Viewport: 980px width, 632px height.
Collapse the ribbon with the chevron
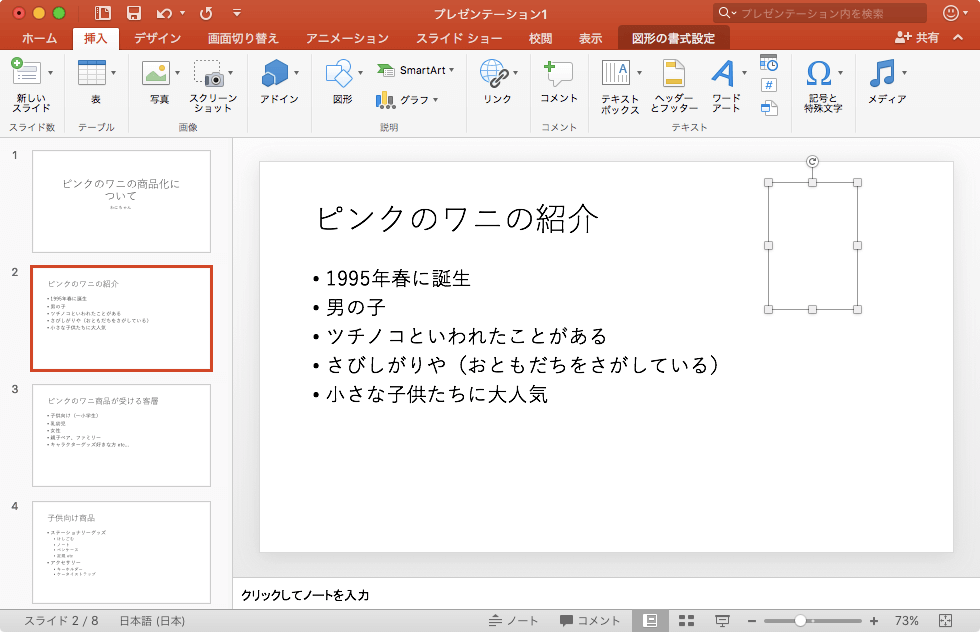coord(958,38)
